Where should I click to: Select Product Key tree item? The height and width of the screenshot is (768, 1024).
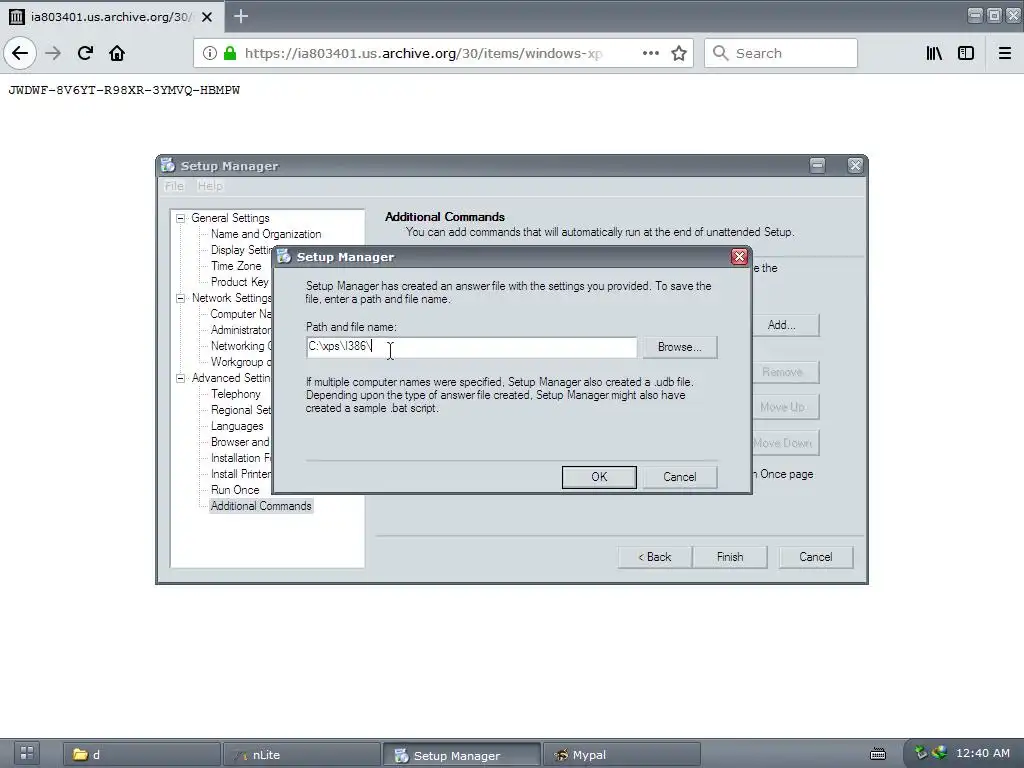tap(239, 282)
